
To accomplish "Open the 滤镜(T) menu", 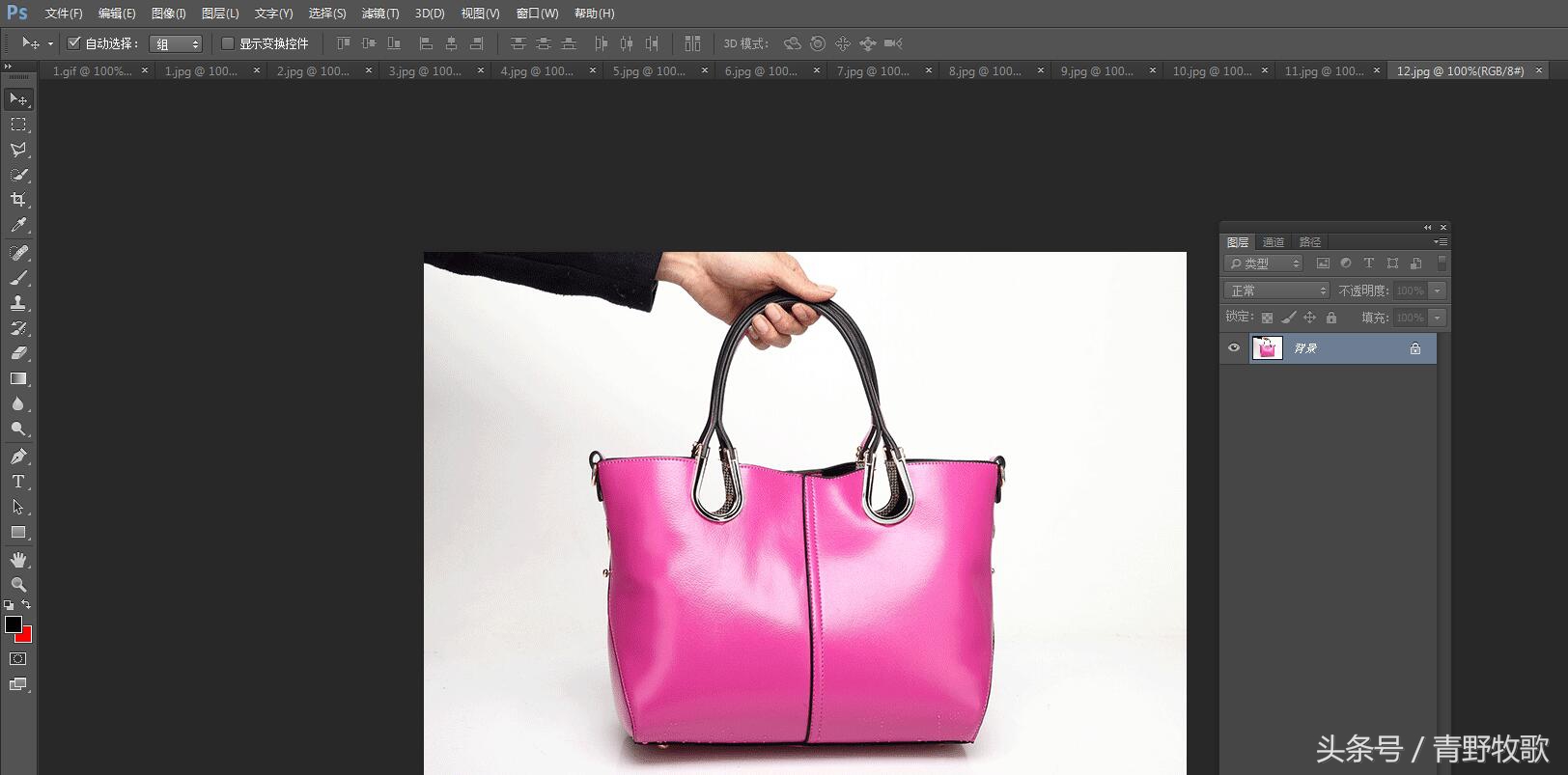I will point(379,14).
